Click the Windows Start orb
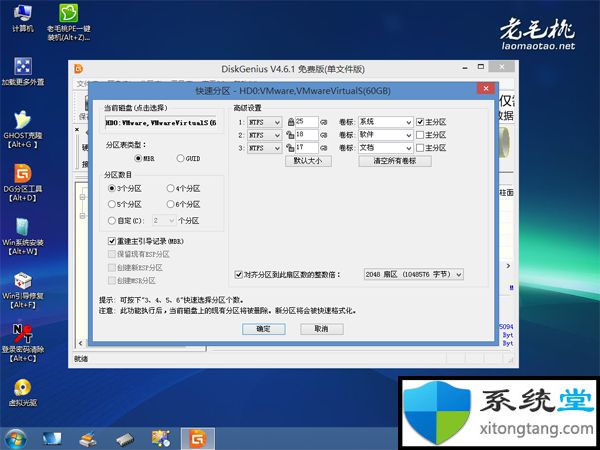This screenshot has height=450, width=600. coord(15,439)
